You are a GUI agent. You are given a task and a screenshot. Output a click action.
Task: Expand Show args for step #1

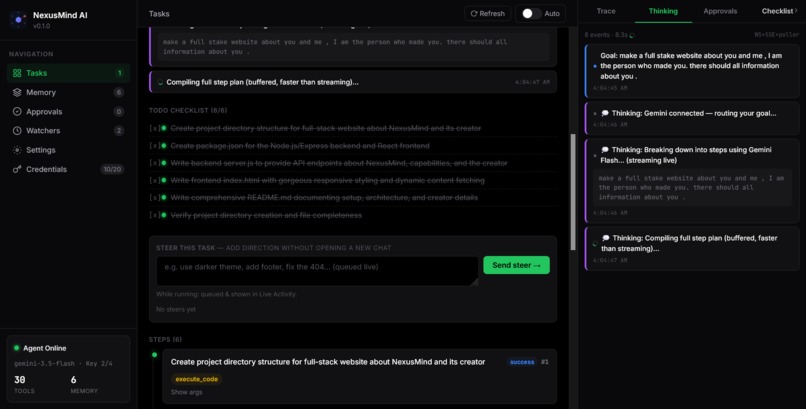pos(187,392)
